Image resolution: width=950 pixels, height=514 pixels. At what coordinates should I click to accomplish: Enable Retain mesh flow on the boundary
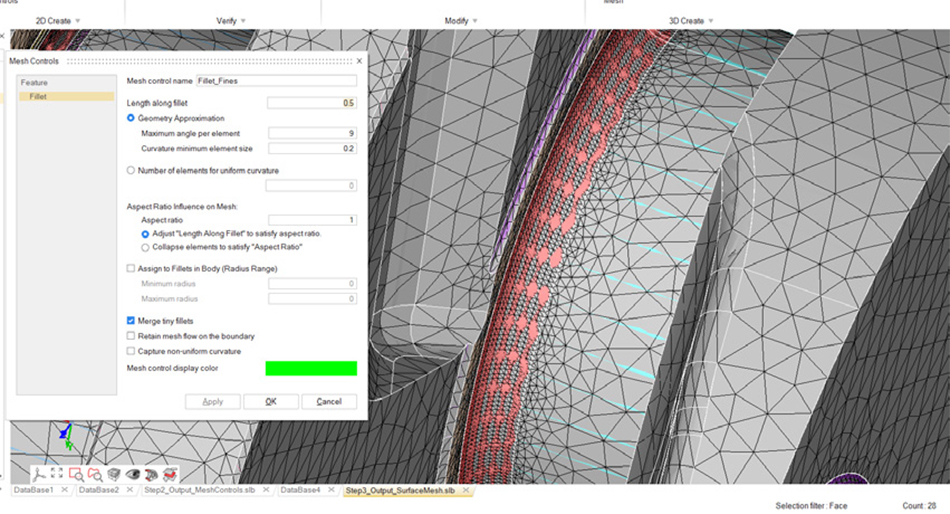(x=131, y=336)
